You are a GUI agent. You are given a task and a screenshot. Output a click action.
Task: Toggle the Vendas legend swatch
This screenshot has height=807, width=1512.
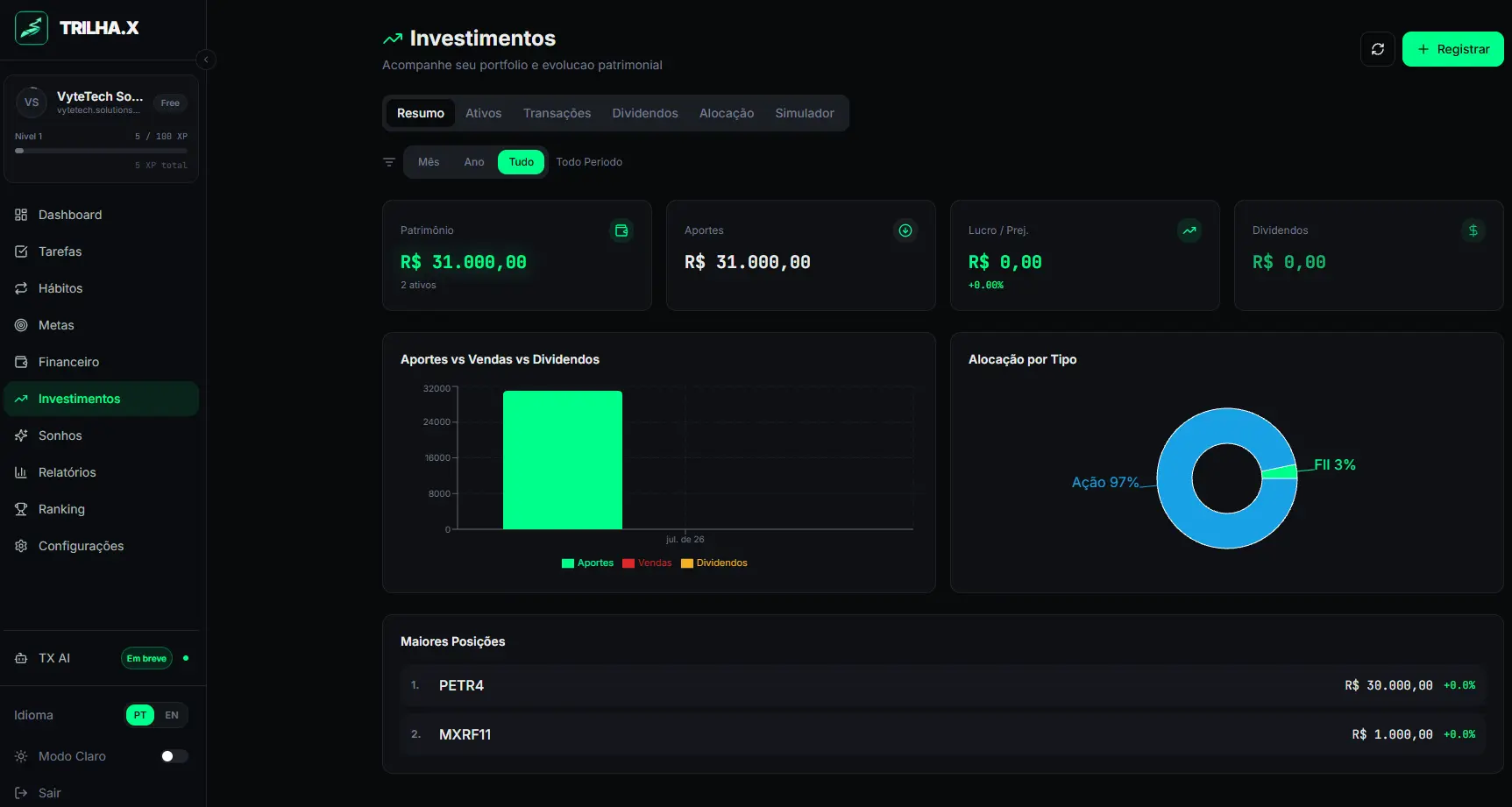tap(628, 563)
